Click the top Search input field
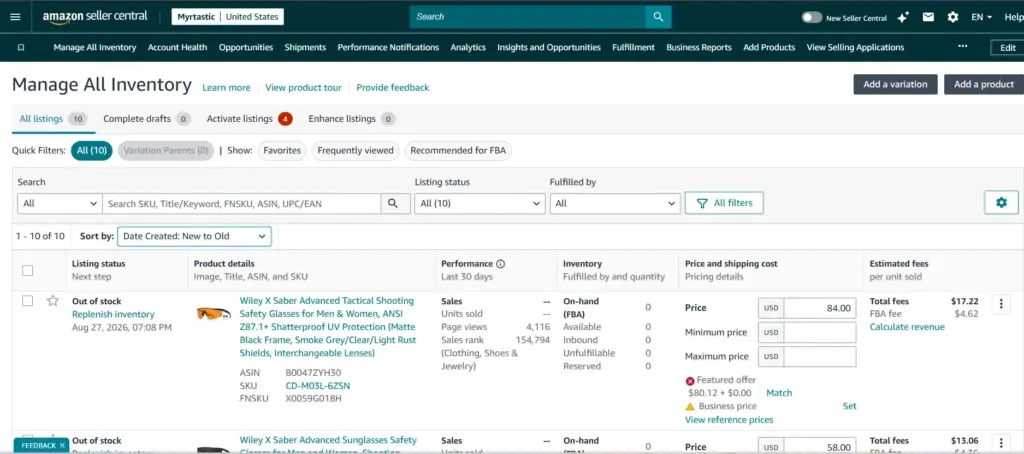Screen dimensions: 1024x454 [x=527, y=17]
